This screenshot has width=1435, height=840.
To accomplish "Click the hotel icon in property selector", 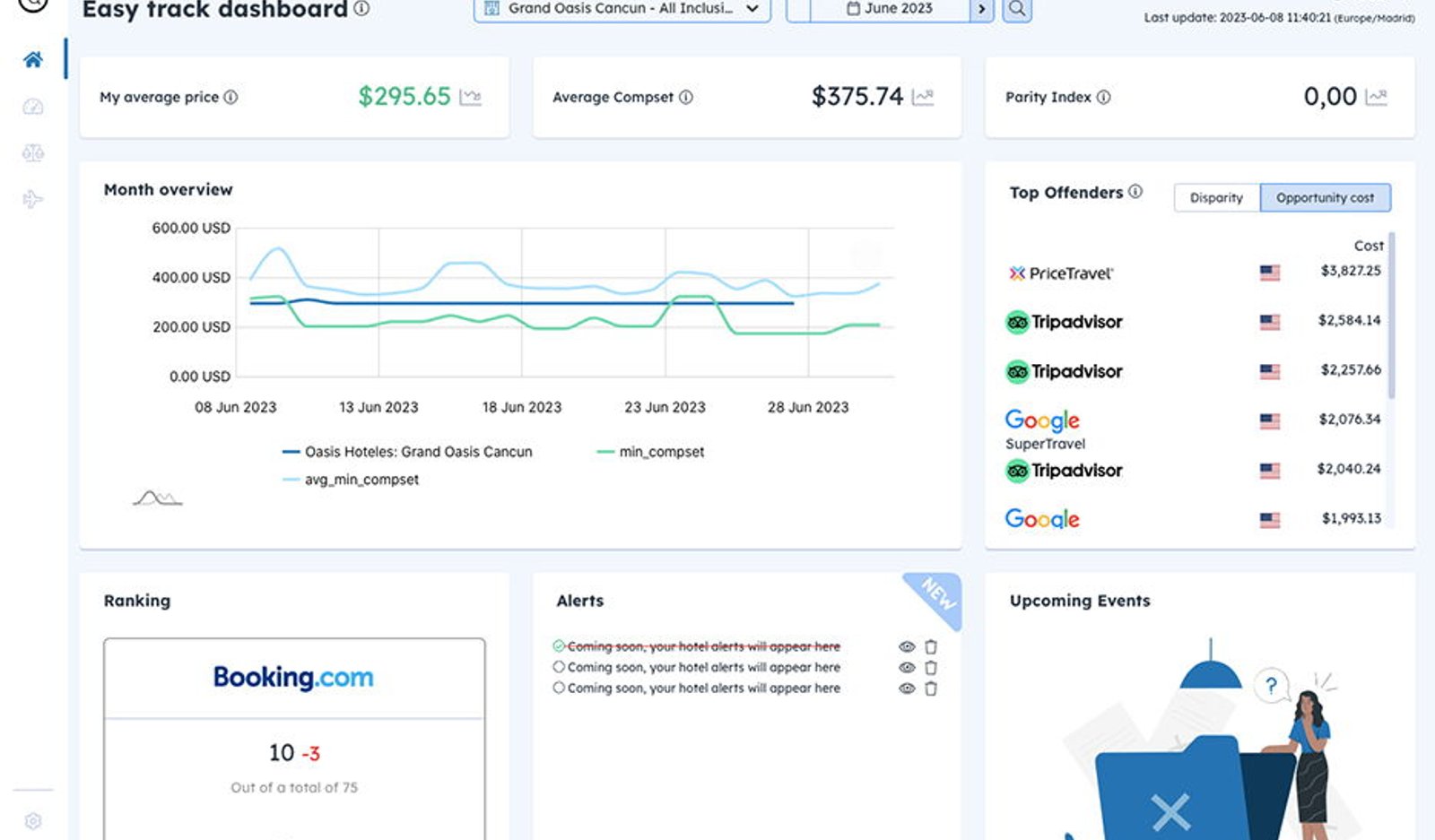I will (x=491, y=8).
